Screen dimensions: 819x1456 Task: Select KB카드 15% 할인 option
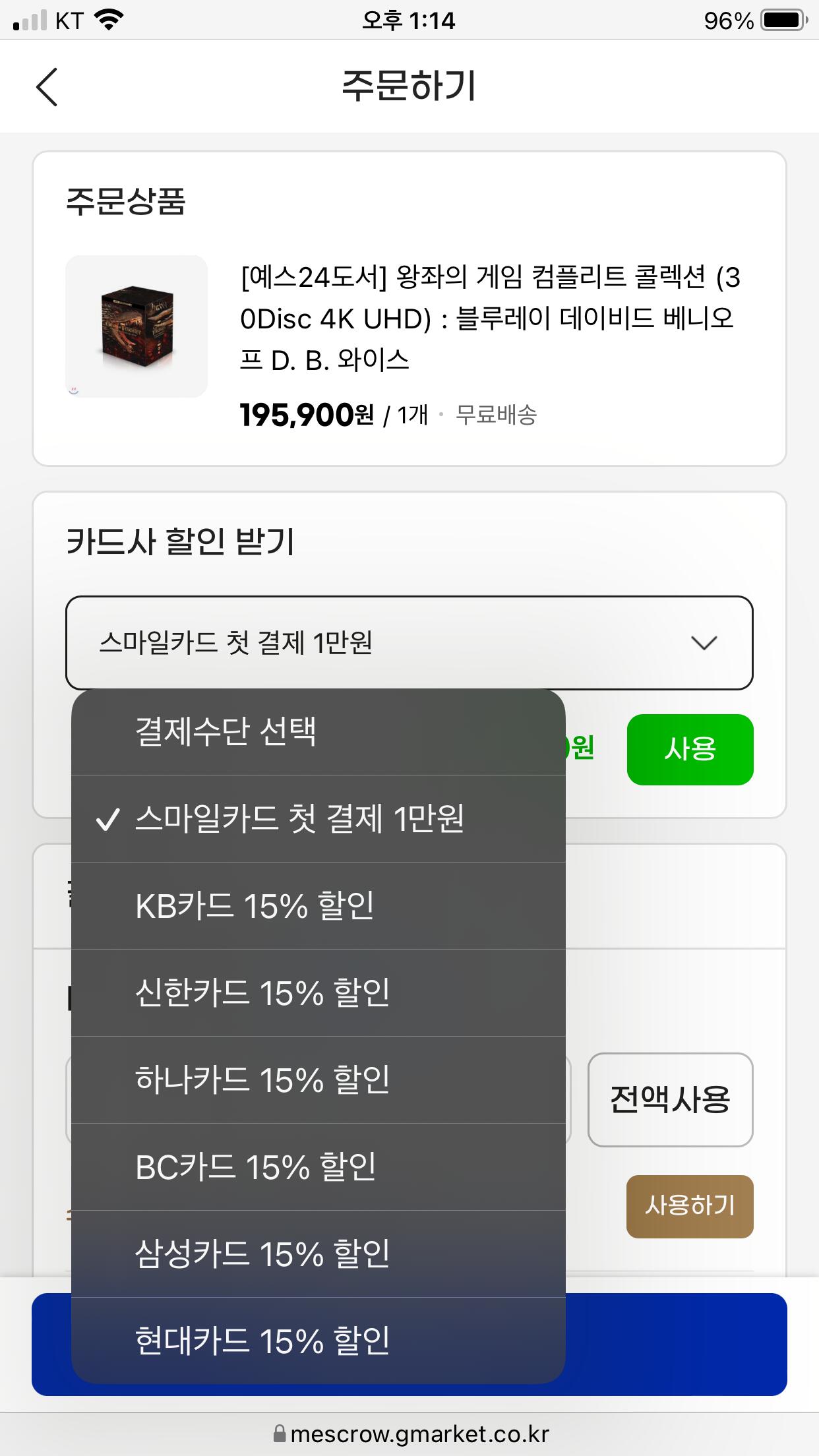(318, 906)
